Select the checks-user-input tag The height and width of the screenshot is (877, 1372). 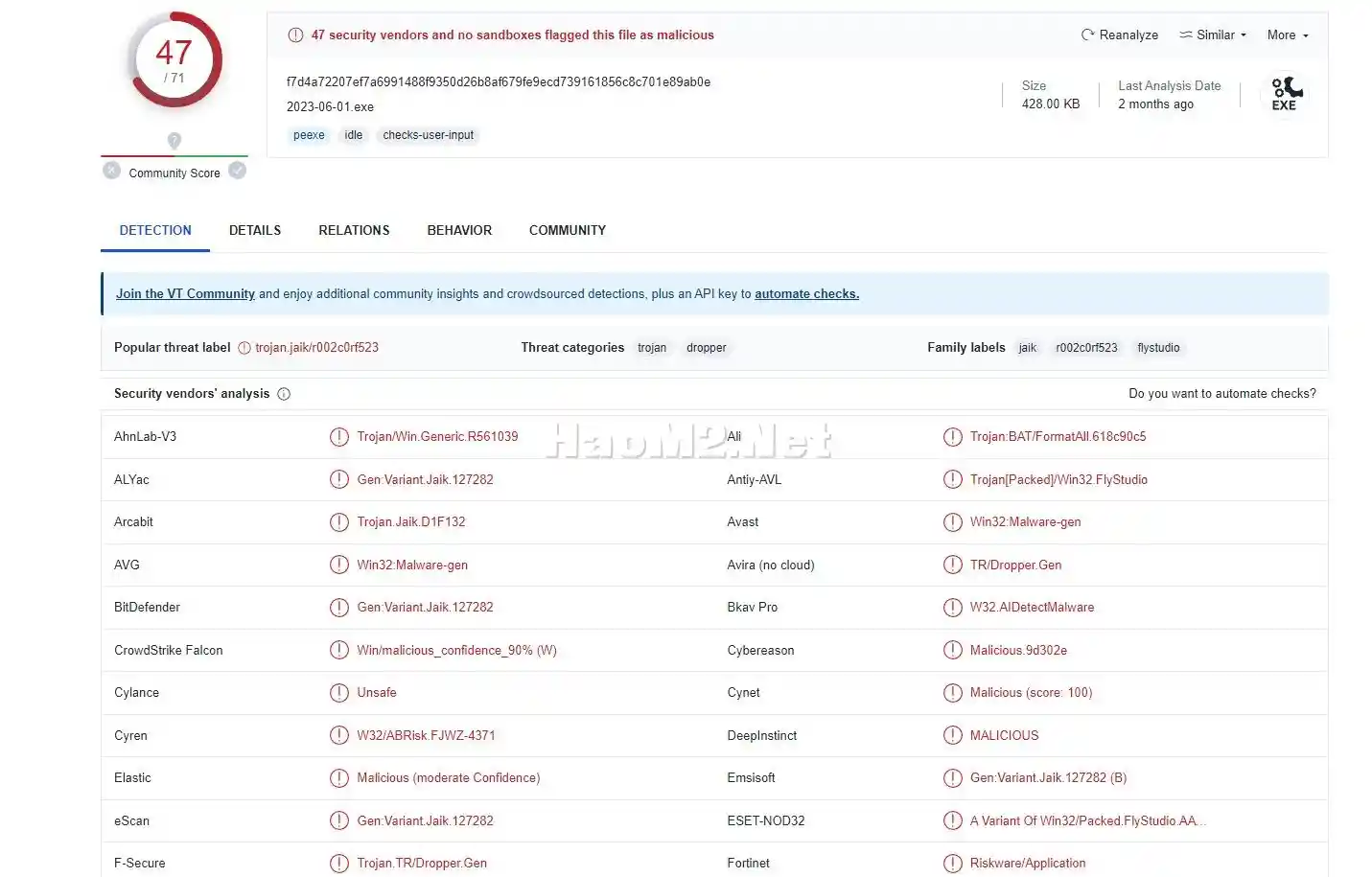pyautogui.click(x=429, y=135)
